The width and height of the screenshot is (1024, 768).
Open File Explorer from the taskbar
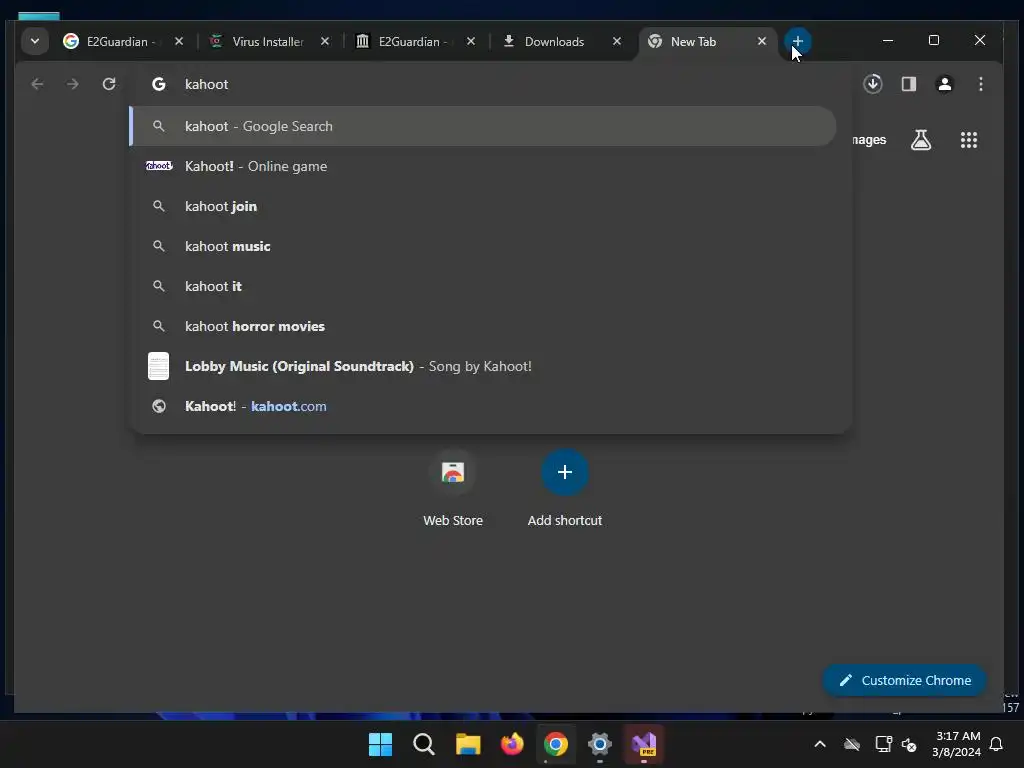coord(468,744)
